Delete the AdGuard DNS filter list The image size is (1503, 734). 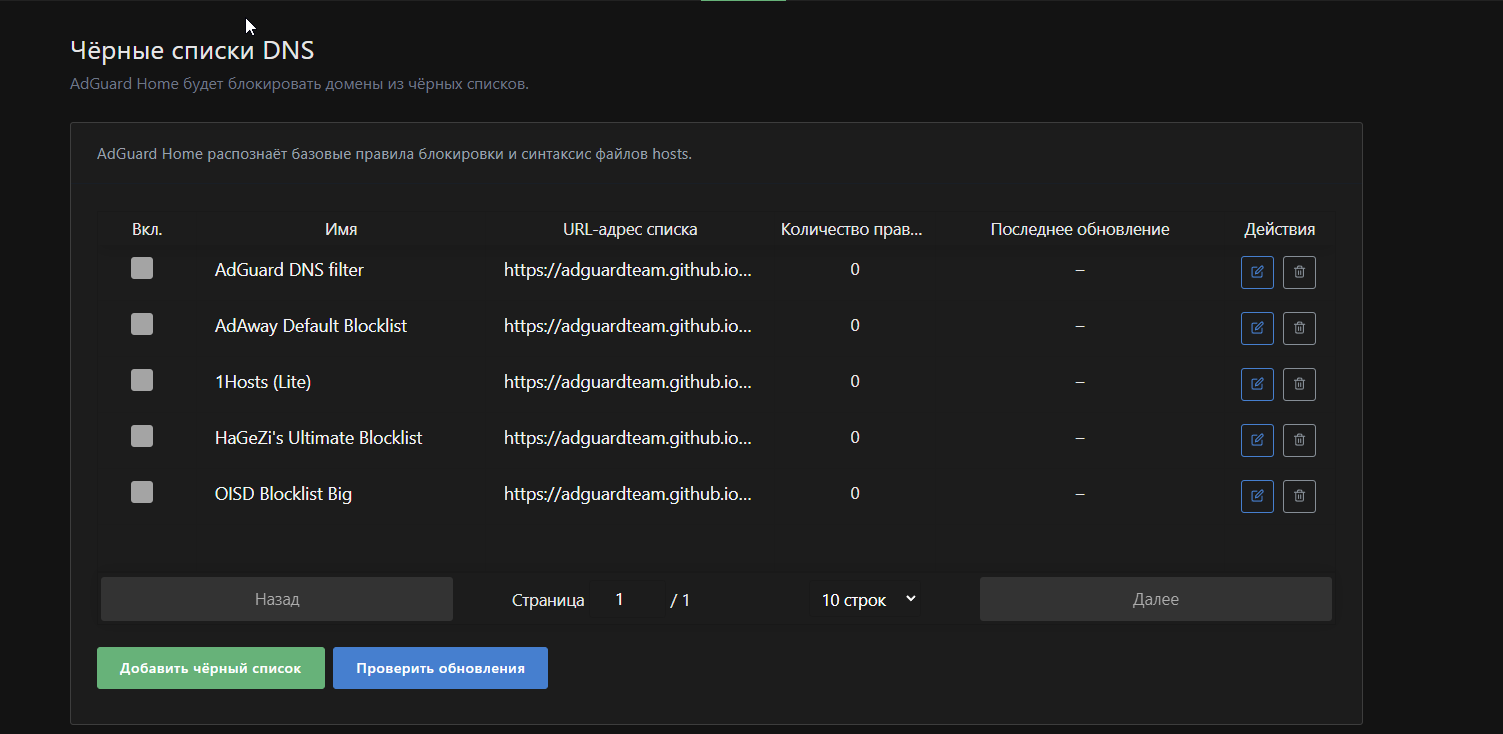tap(1299, 272)
